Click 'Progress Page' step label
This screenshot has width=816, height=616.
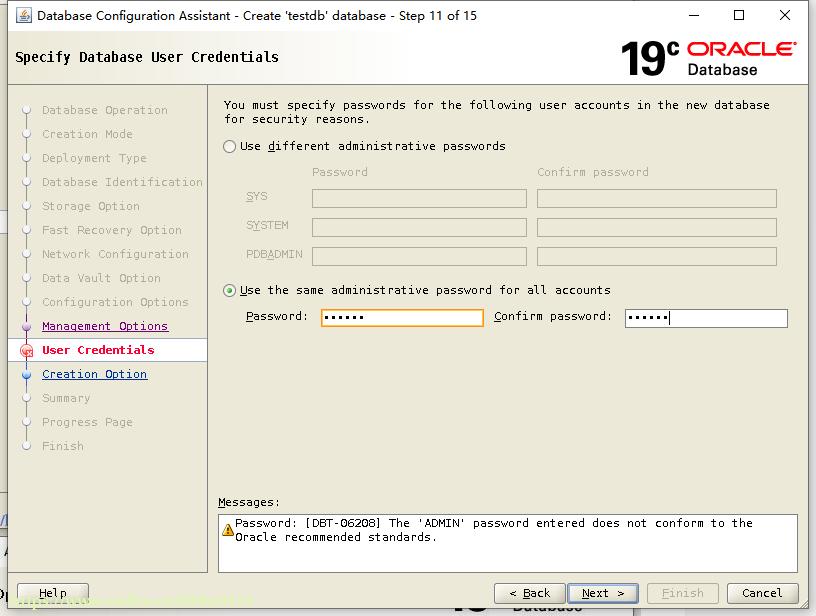pyautogui.click(x=87, y=422)
